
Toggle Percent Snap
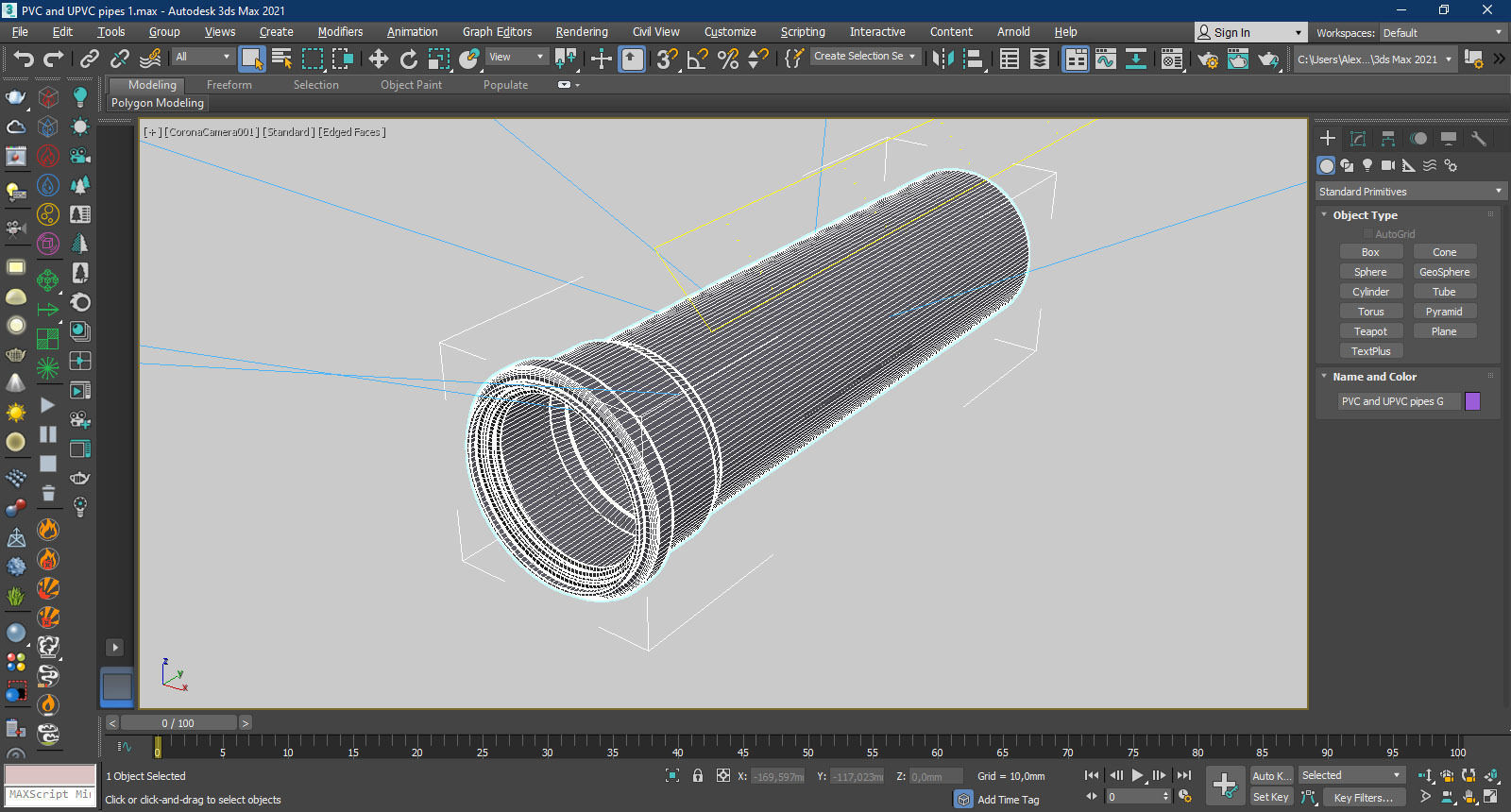728,59
